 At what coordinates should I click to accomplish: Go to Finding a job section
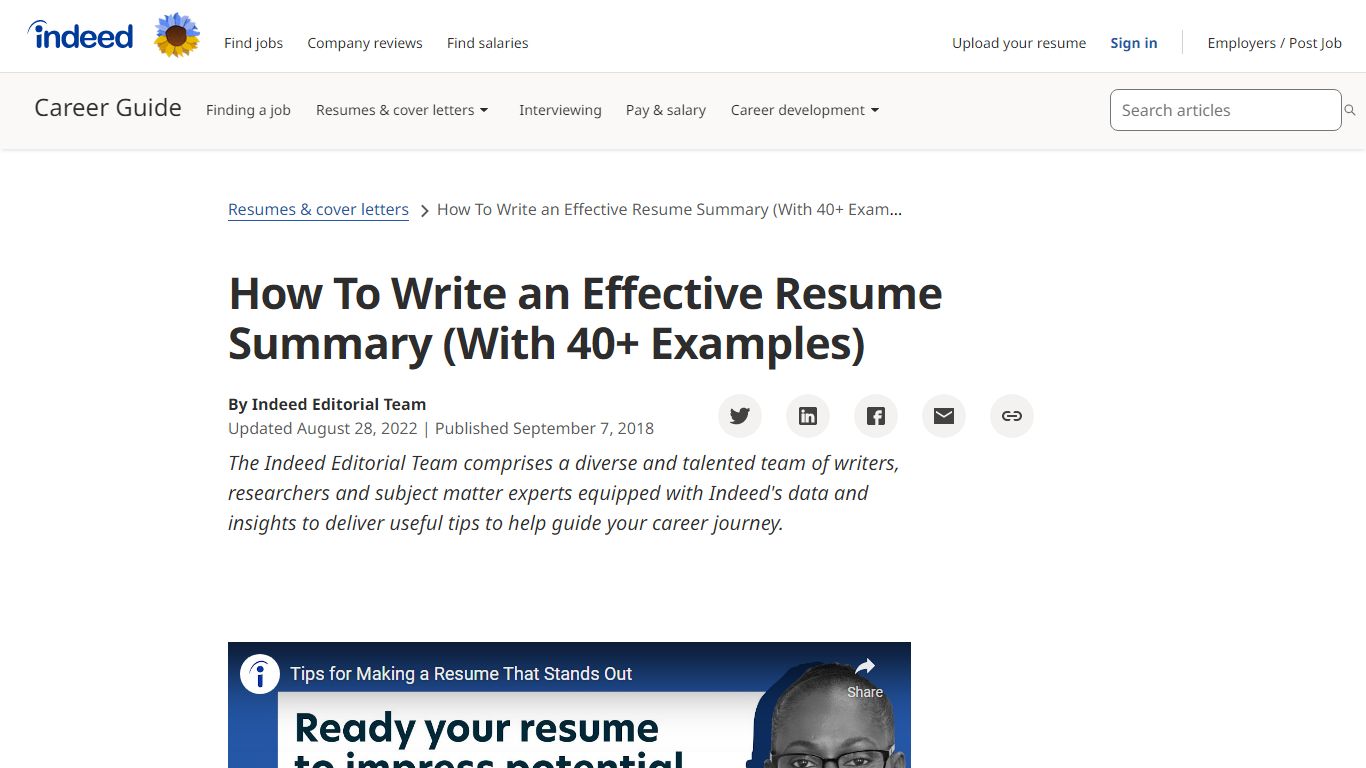(248, 110)
